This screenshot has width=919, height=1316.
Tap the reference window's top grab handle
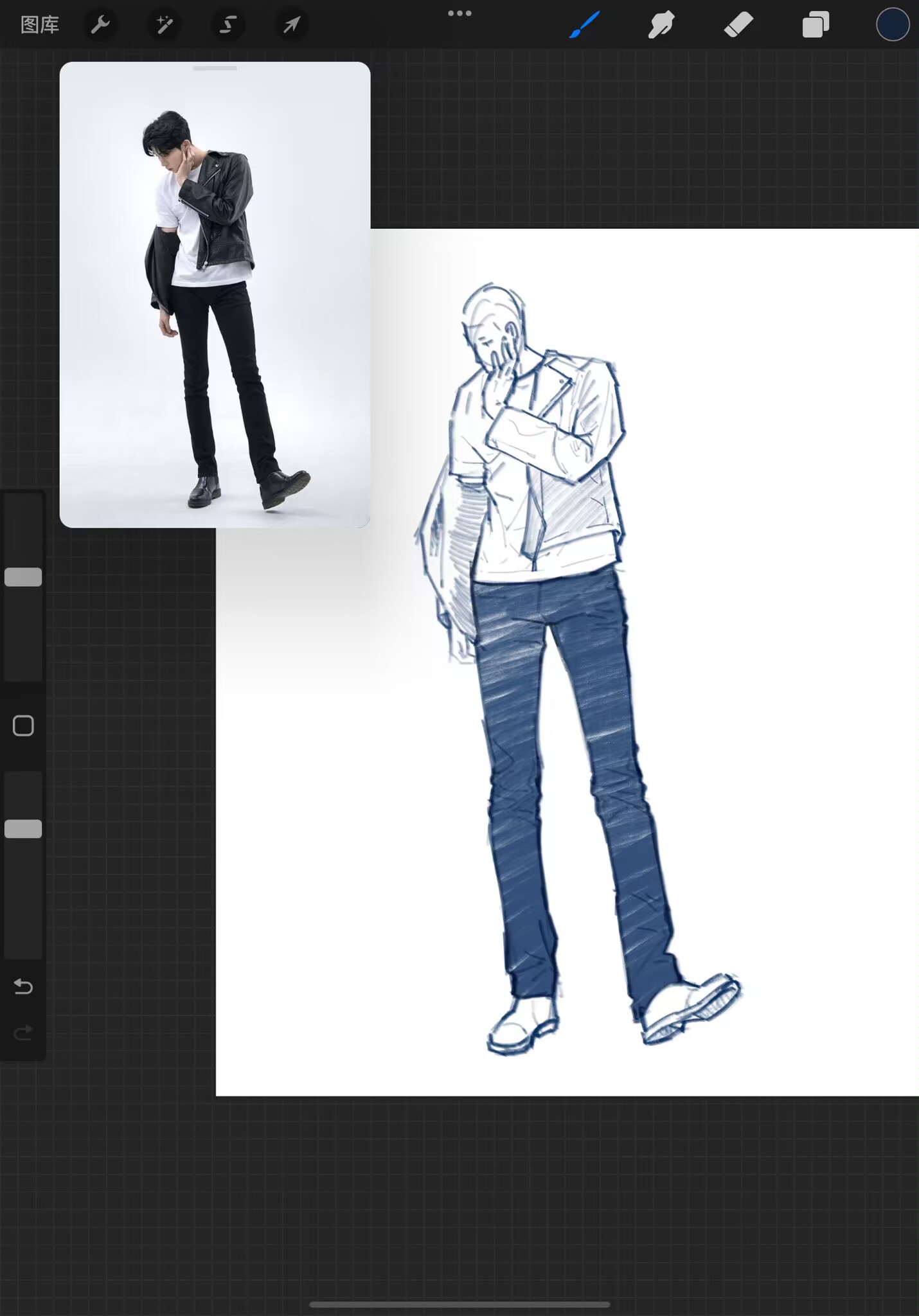tap(215, 68)
